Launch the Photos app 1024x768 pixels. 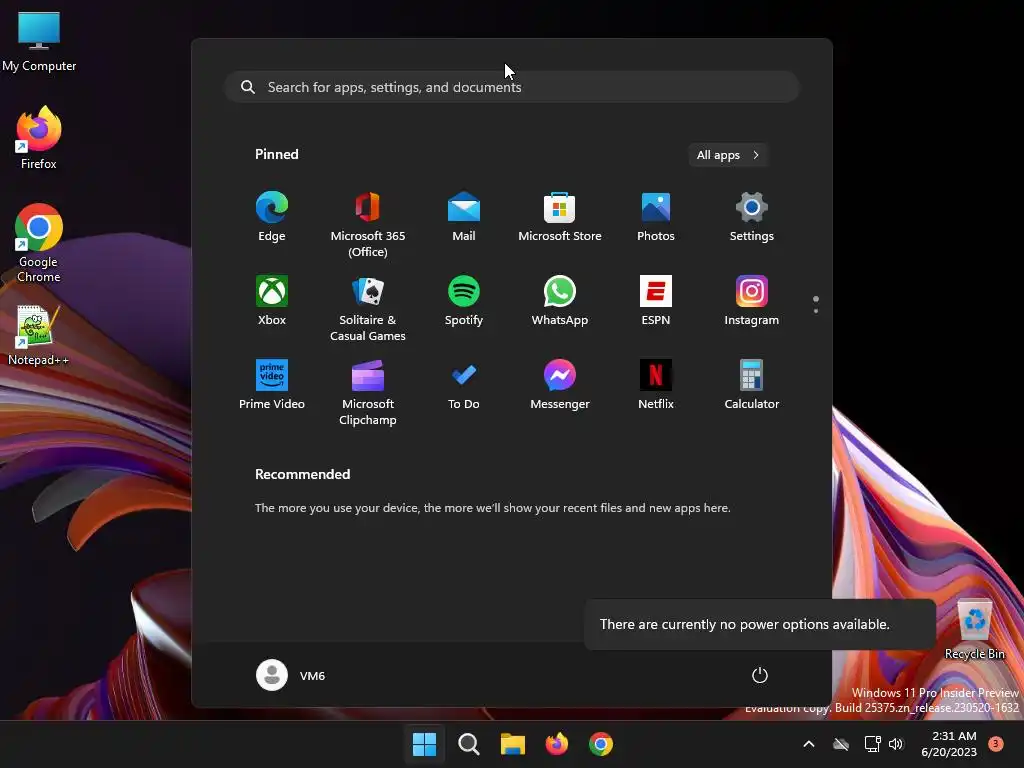tap(656, 217)
